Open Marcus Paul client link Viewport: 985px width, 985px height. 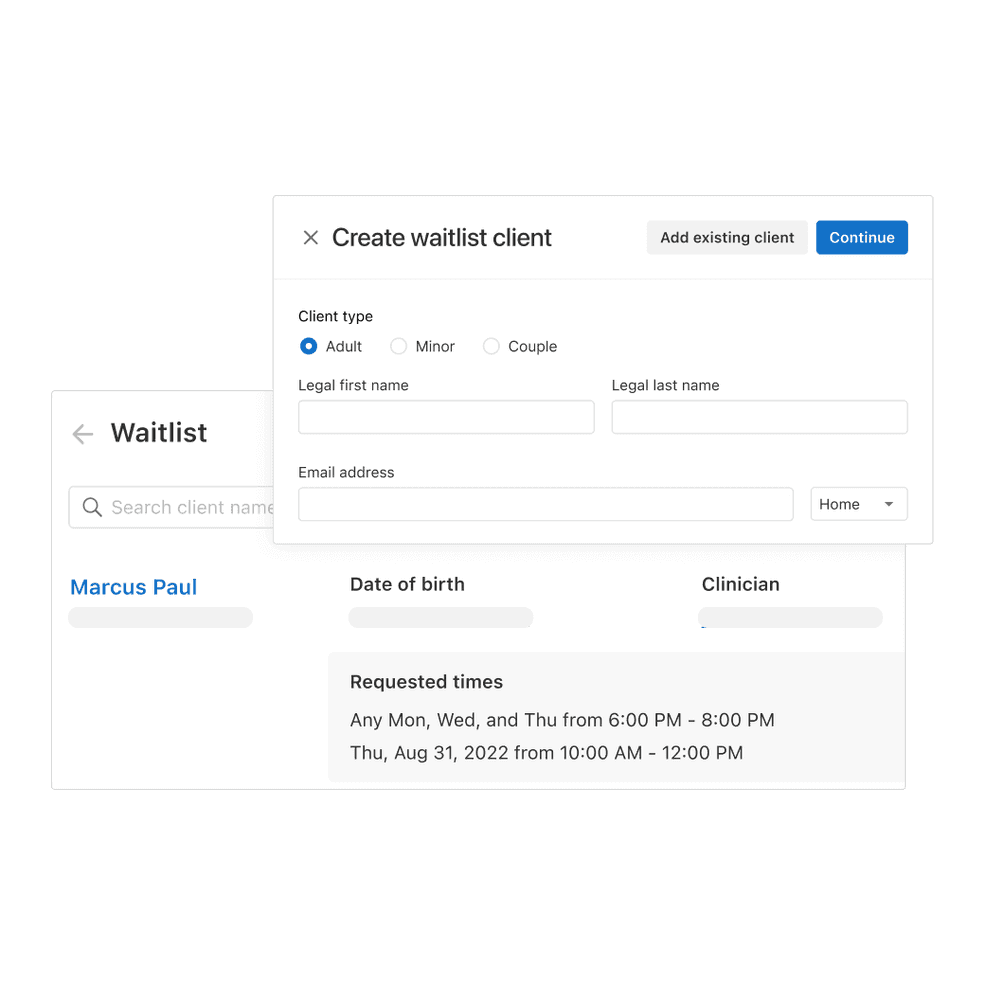tap(134, 587)
